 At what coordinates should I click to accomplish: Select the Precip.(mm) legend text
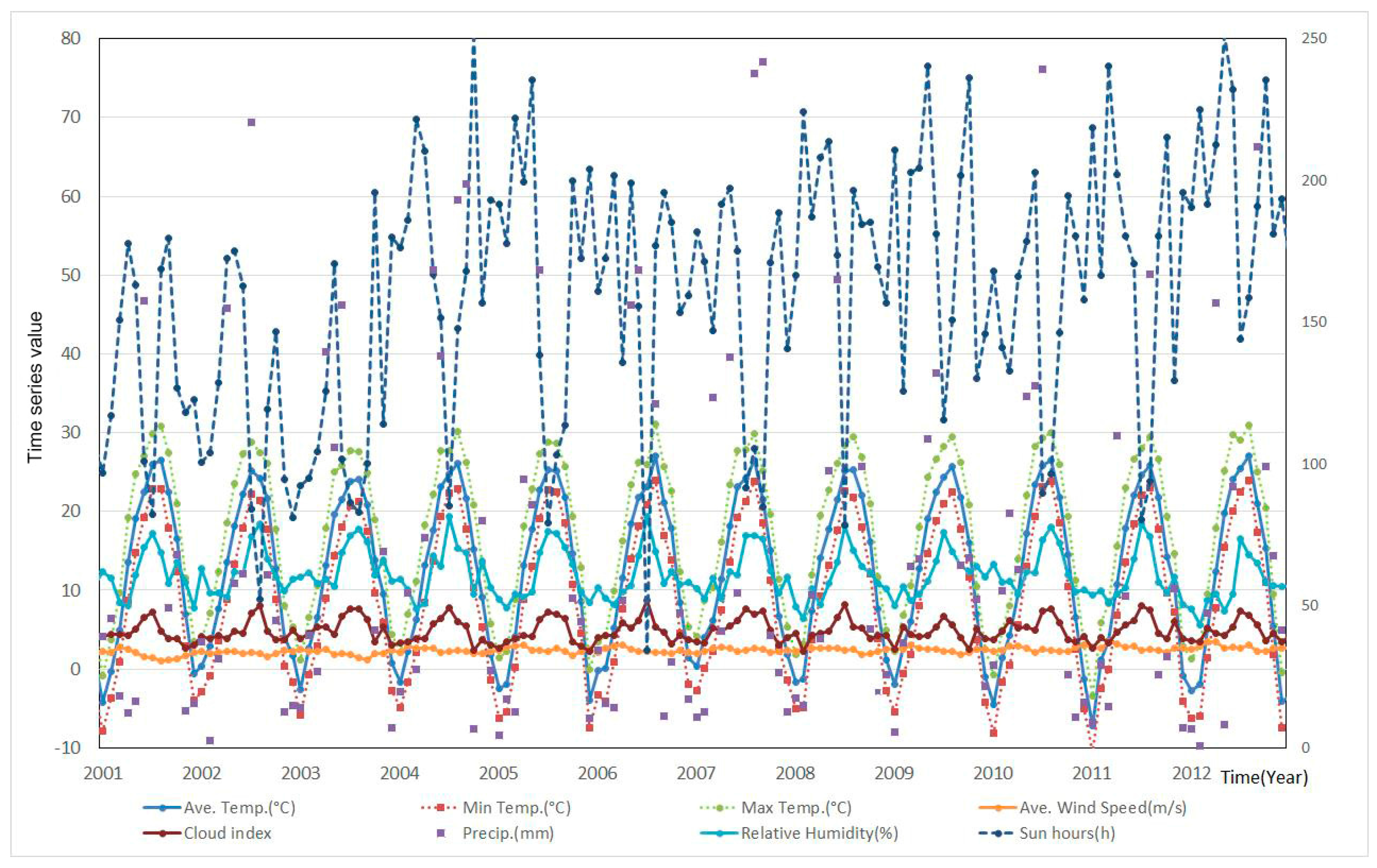coord(508,834)
